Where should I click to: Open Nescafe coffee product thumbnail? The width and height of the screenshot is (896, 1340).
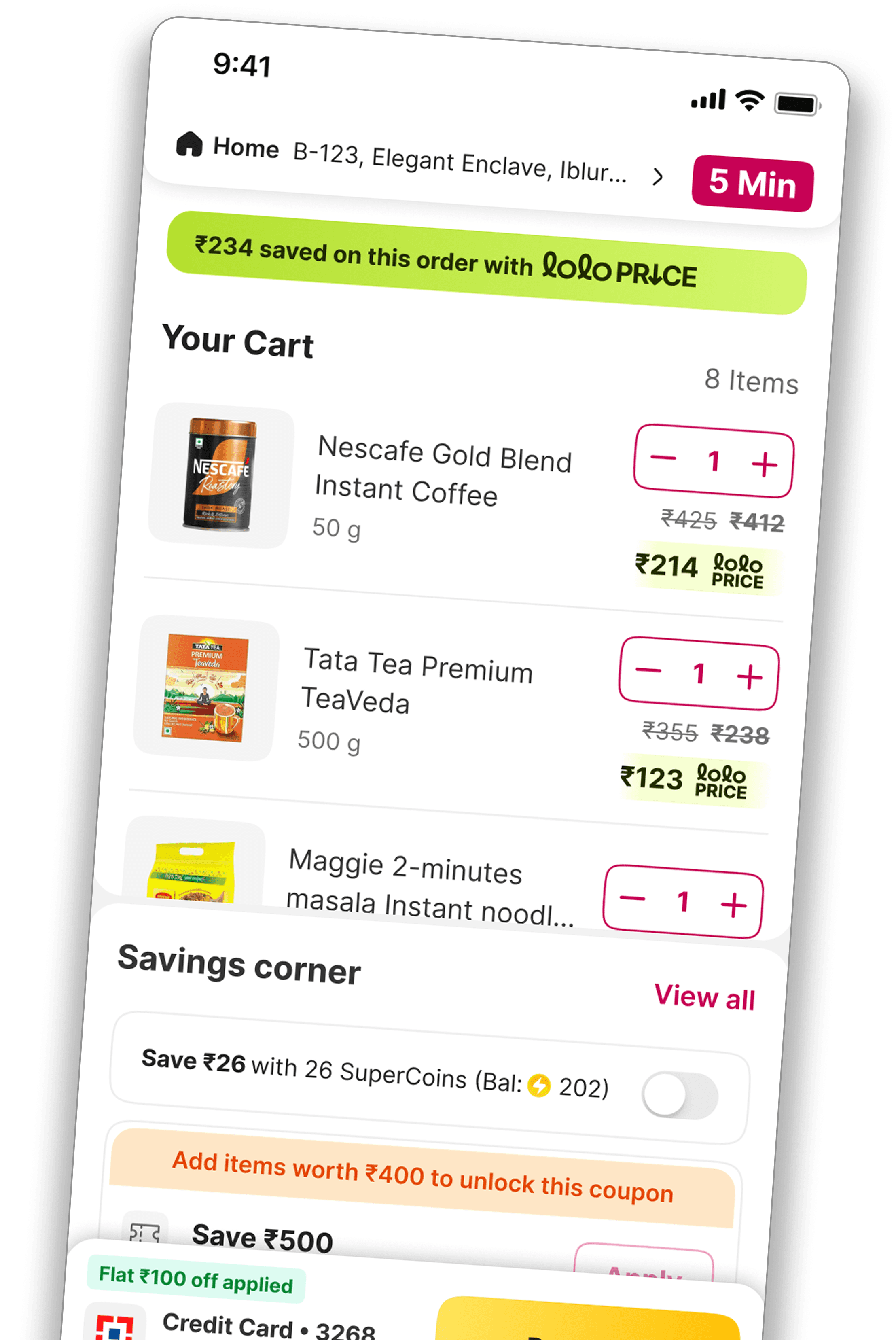tap(221, 475)
